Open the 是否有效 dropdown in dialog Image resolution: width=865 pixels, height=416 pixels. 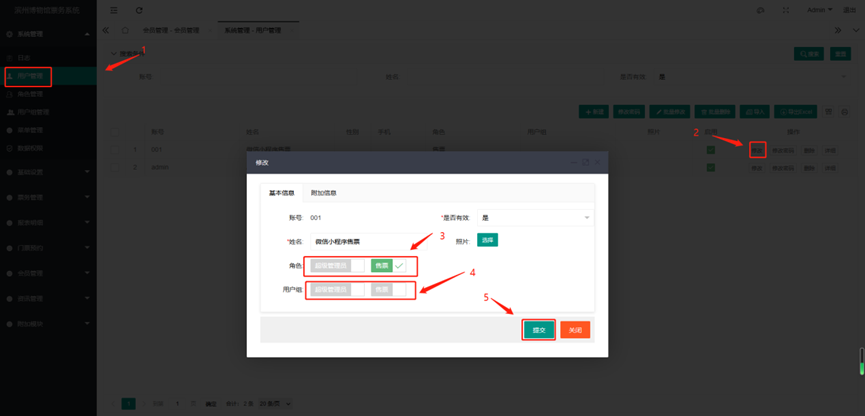pyautogui.click(x=534, y=217)
